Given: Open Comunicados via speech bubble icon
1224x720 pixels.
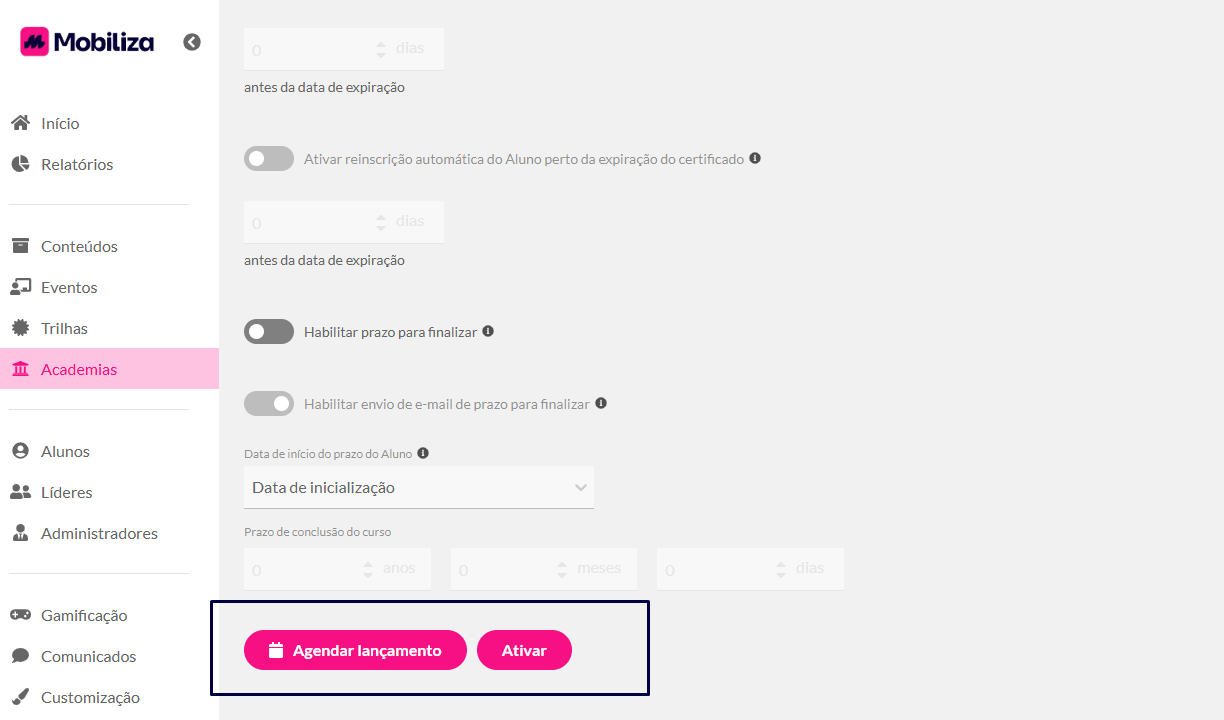Looking at the screenshot, I should [20, 656].
